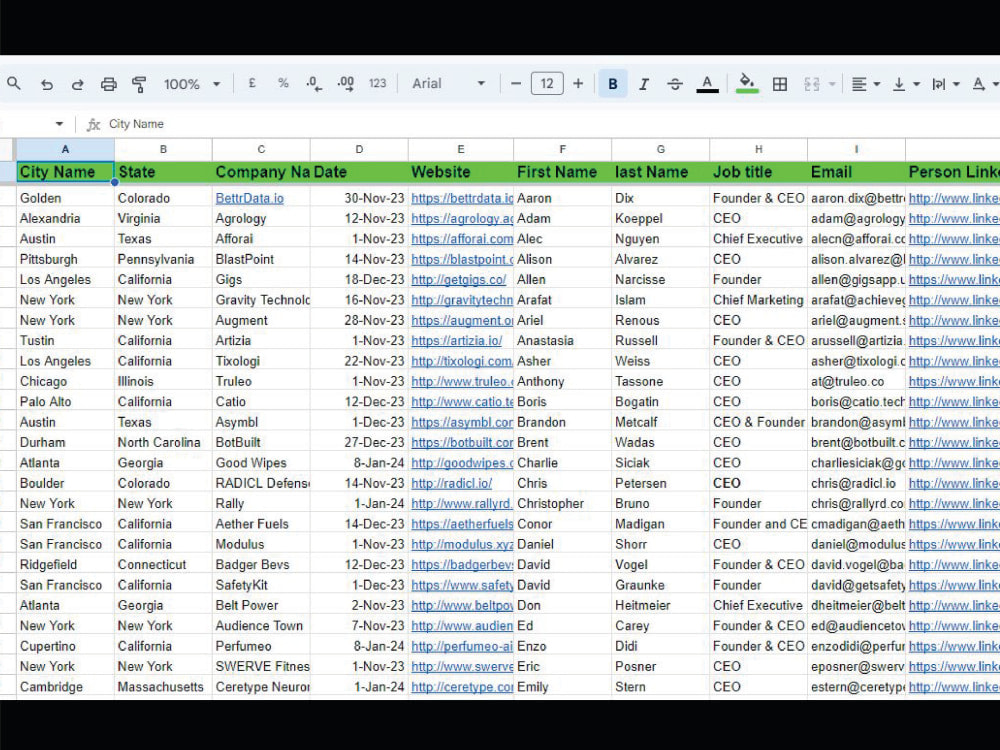Print the spreadsheet
Screen dimensions: 1000x750
pos(109,84)
